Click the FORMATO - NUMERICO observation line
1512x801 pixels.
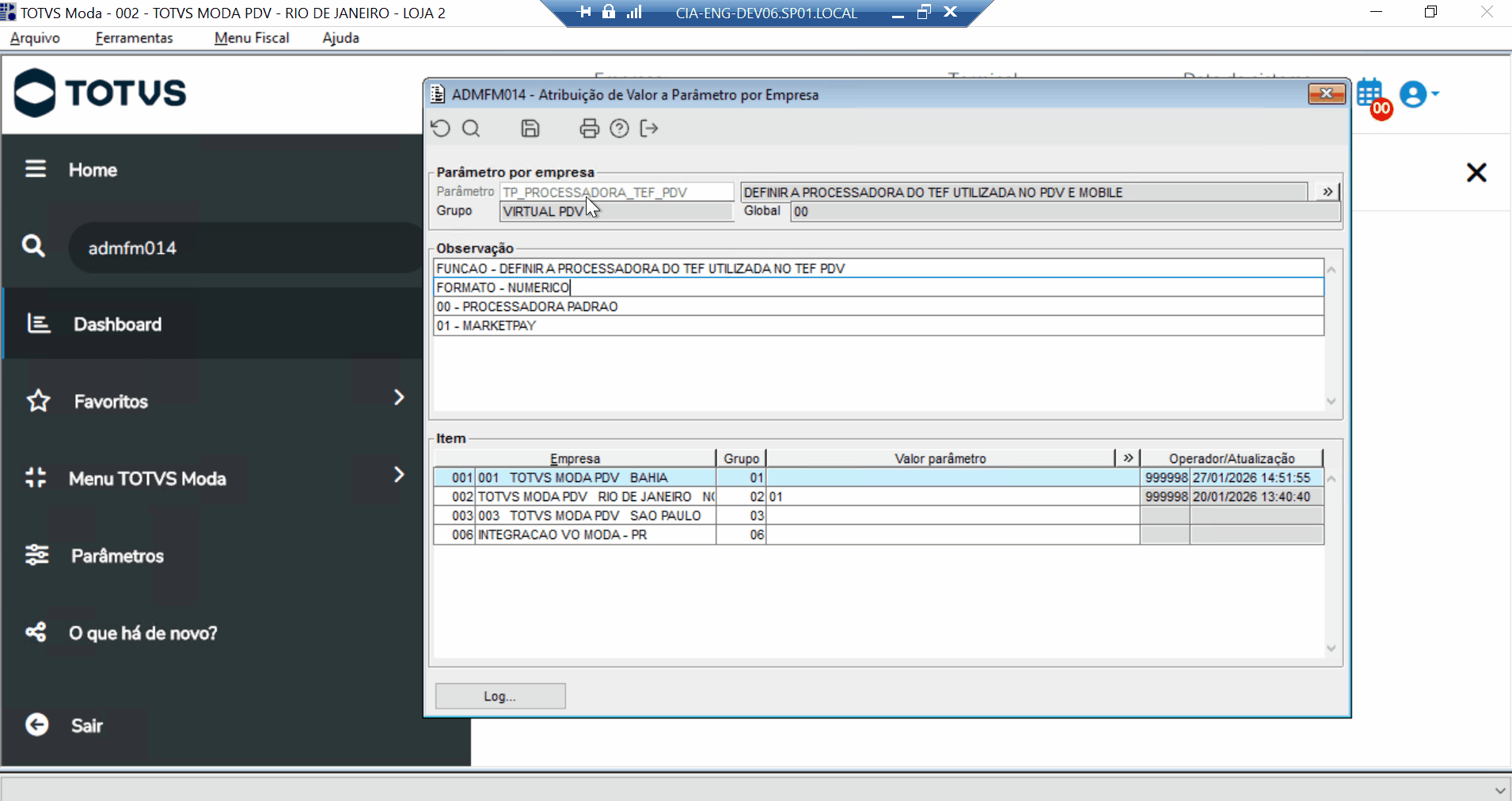[879, 287]
